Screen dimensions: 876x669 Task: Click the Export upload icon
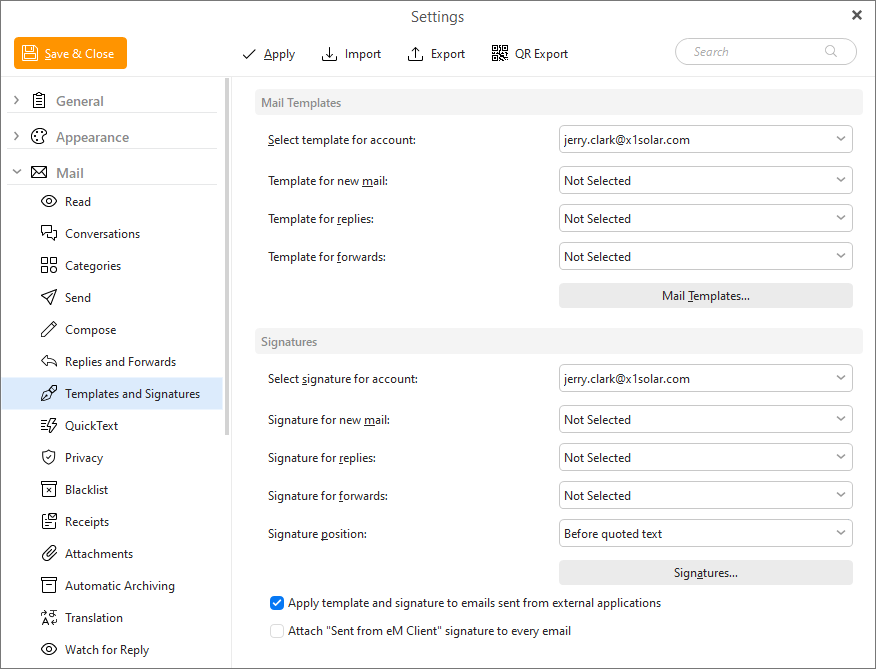pyautogui.click(x=416, y=54)
